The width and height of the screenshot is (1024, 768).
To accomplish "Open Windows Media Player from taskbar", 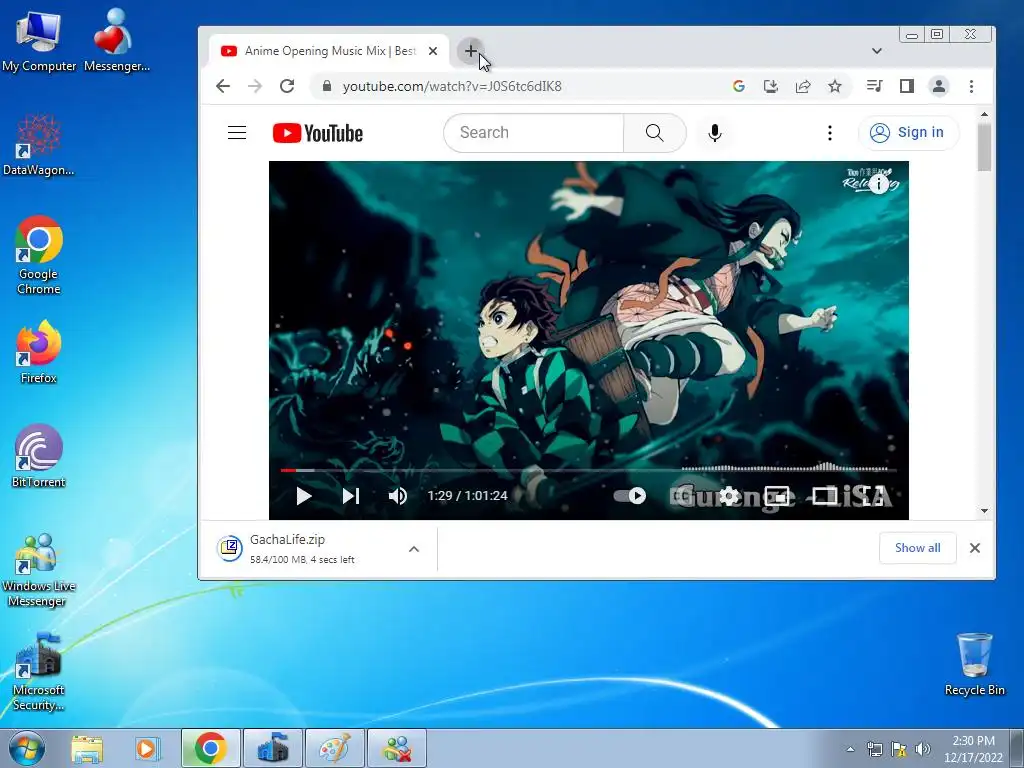I will tap(148, 748).
